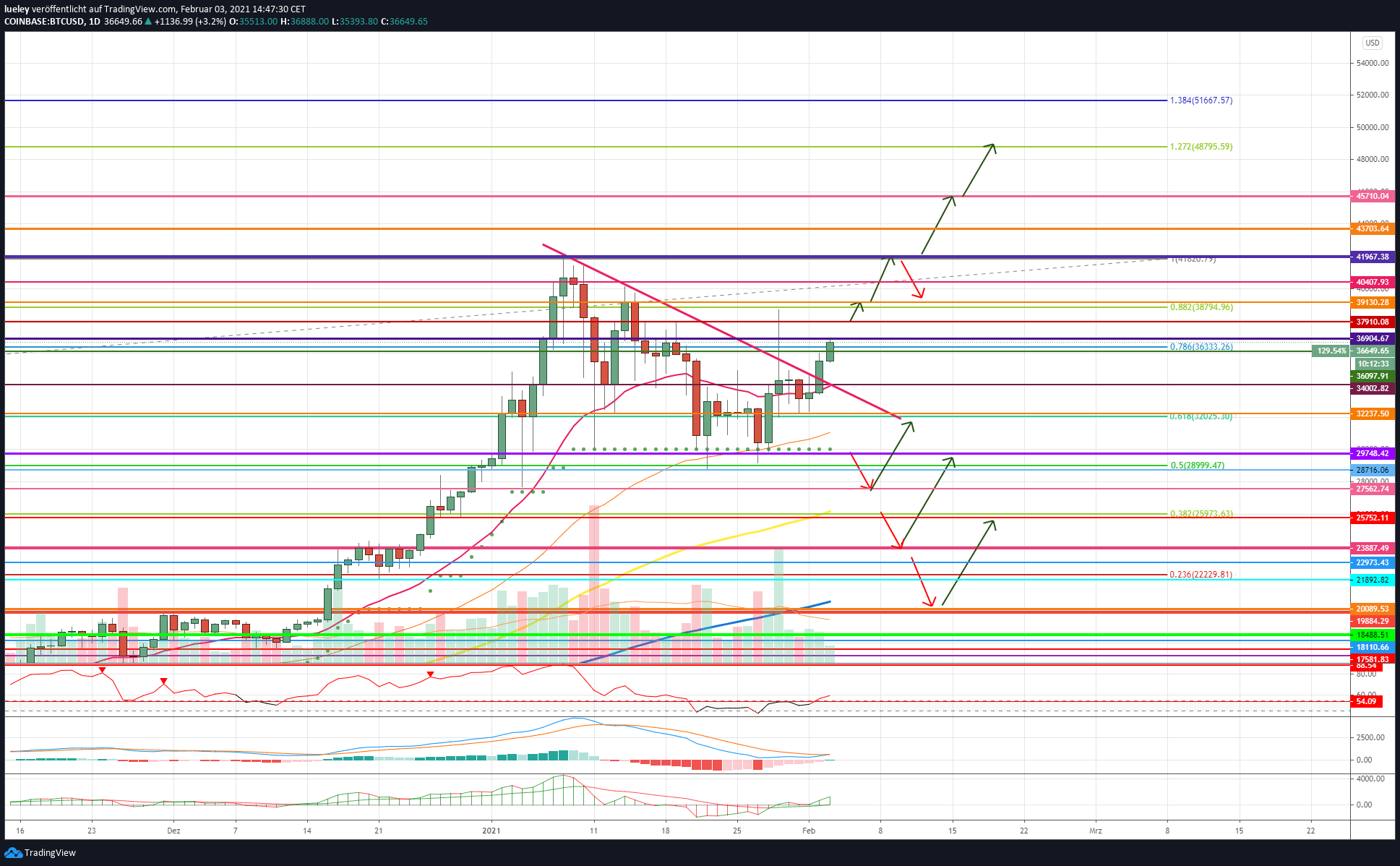Select the 17581.83 price label
This screenshot has width=1400, height=866.
coord(1372,659)
